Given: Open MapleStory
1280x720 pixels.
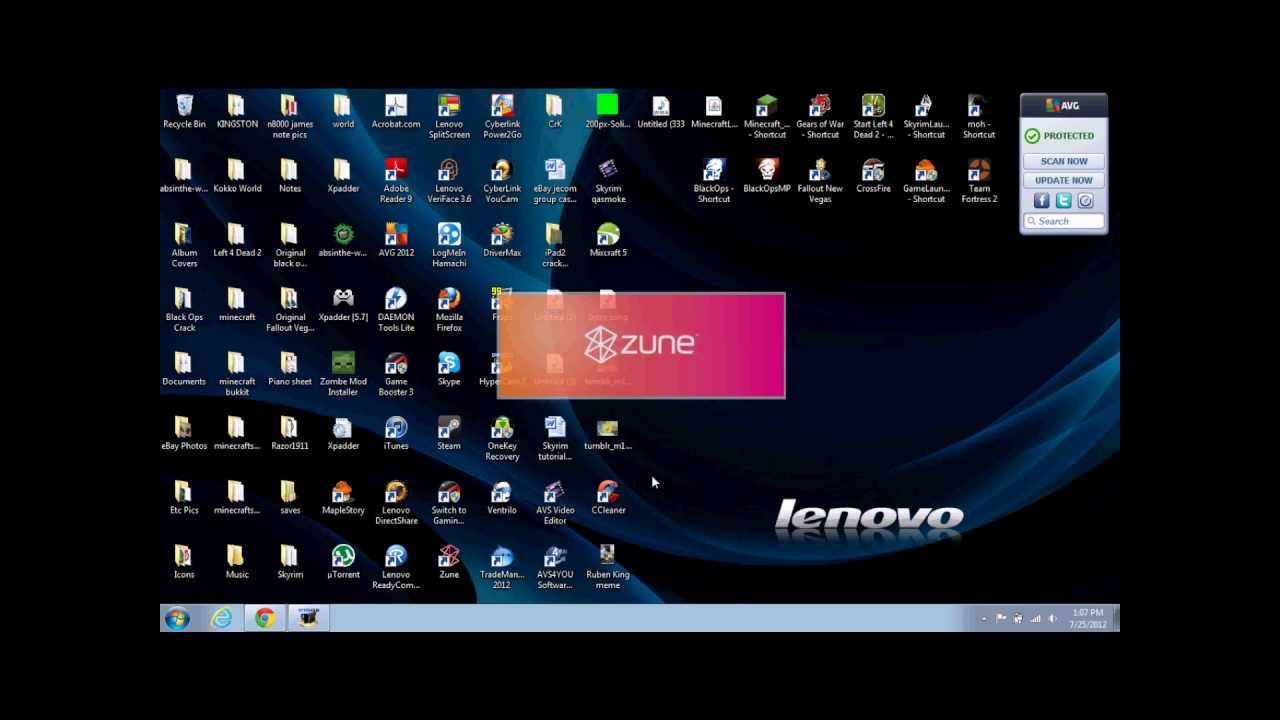Looking at the screenshot, I should coord(343,498).
